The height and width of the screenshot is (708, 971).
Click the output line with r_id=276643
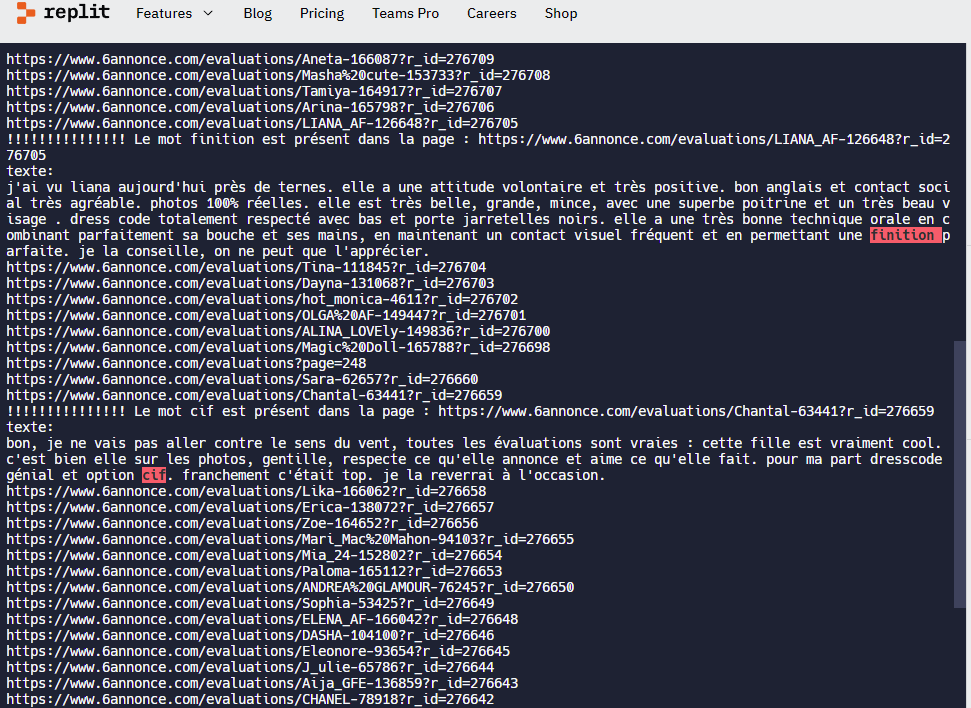[x=262, y=683]
